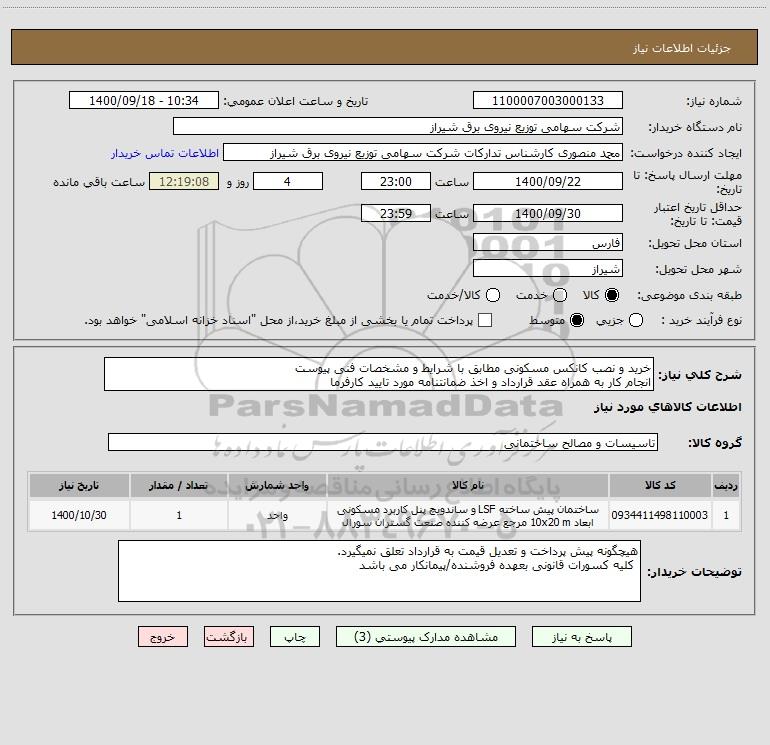
Task: Click the unit cell واحد
Action: coord(277,515)
